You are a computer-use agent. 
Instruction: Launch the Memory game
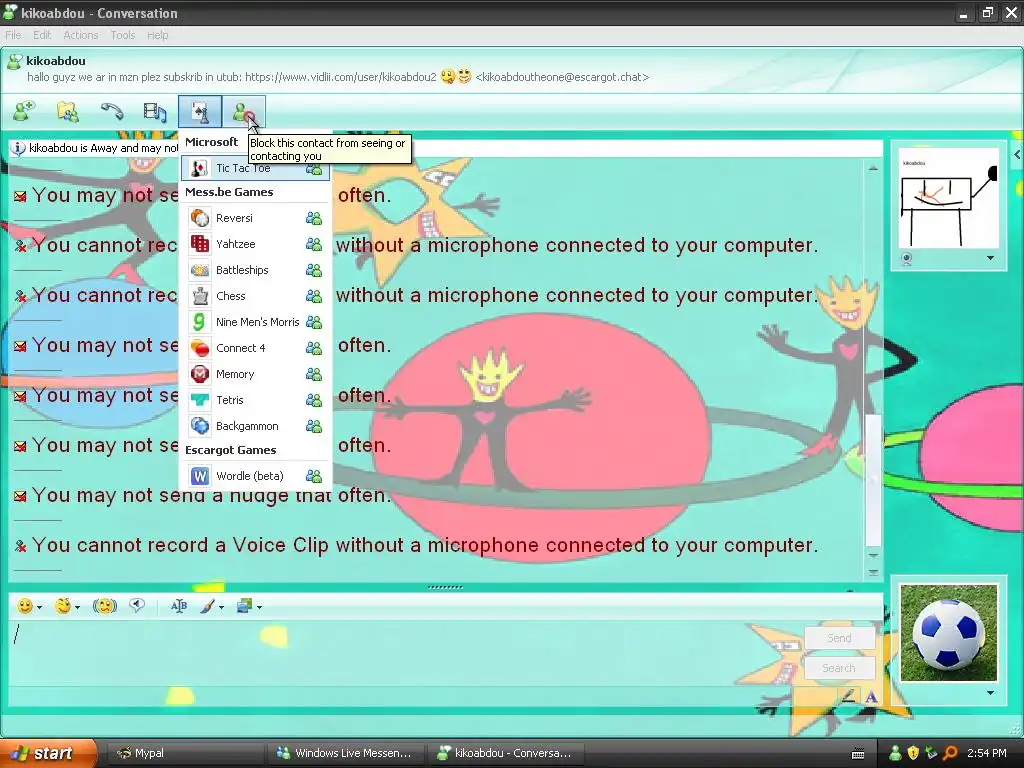point(255,374)
